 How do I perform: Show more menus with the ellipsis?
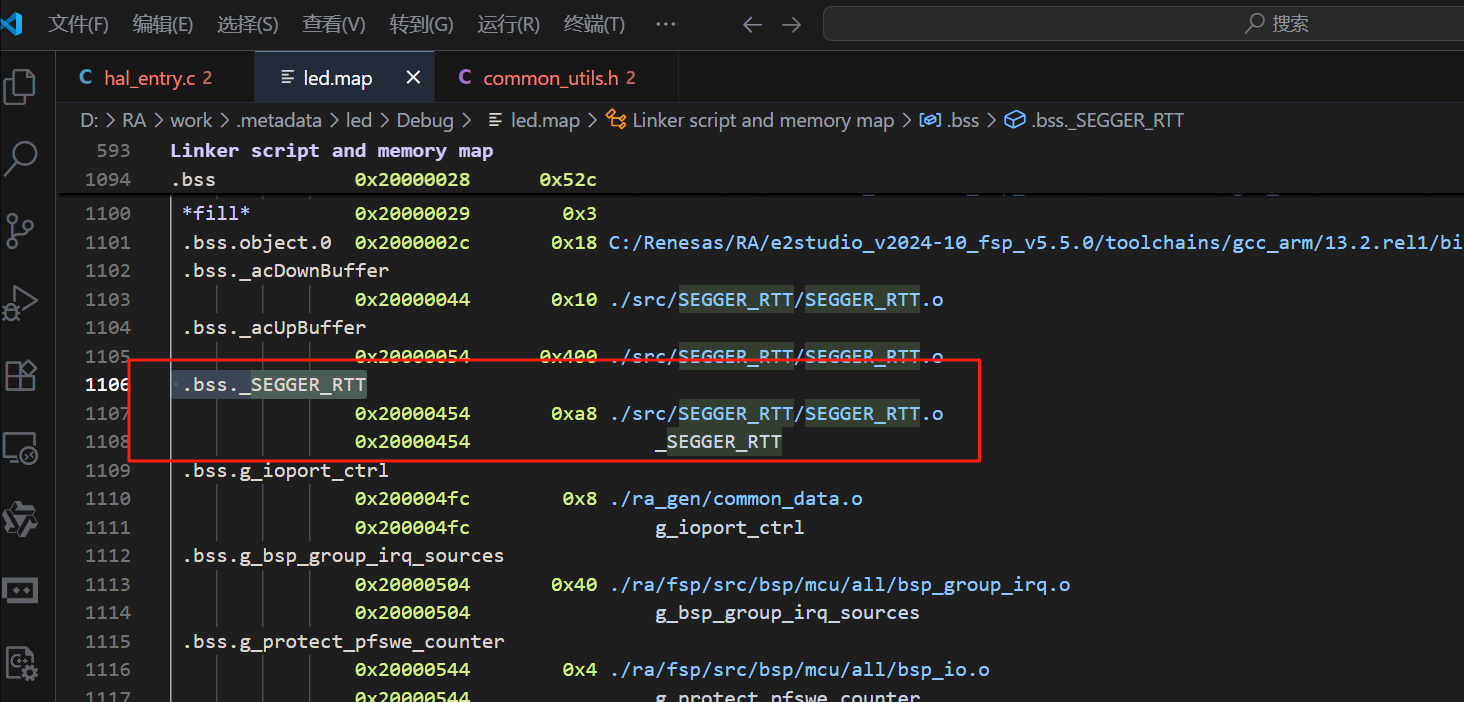665,24
